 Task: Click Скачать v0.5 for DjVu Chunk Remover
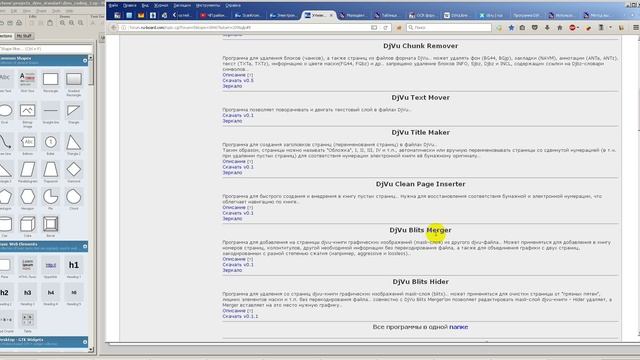(238, 80)
